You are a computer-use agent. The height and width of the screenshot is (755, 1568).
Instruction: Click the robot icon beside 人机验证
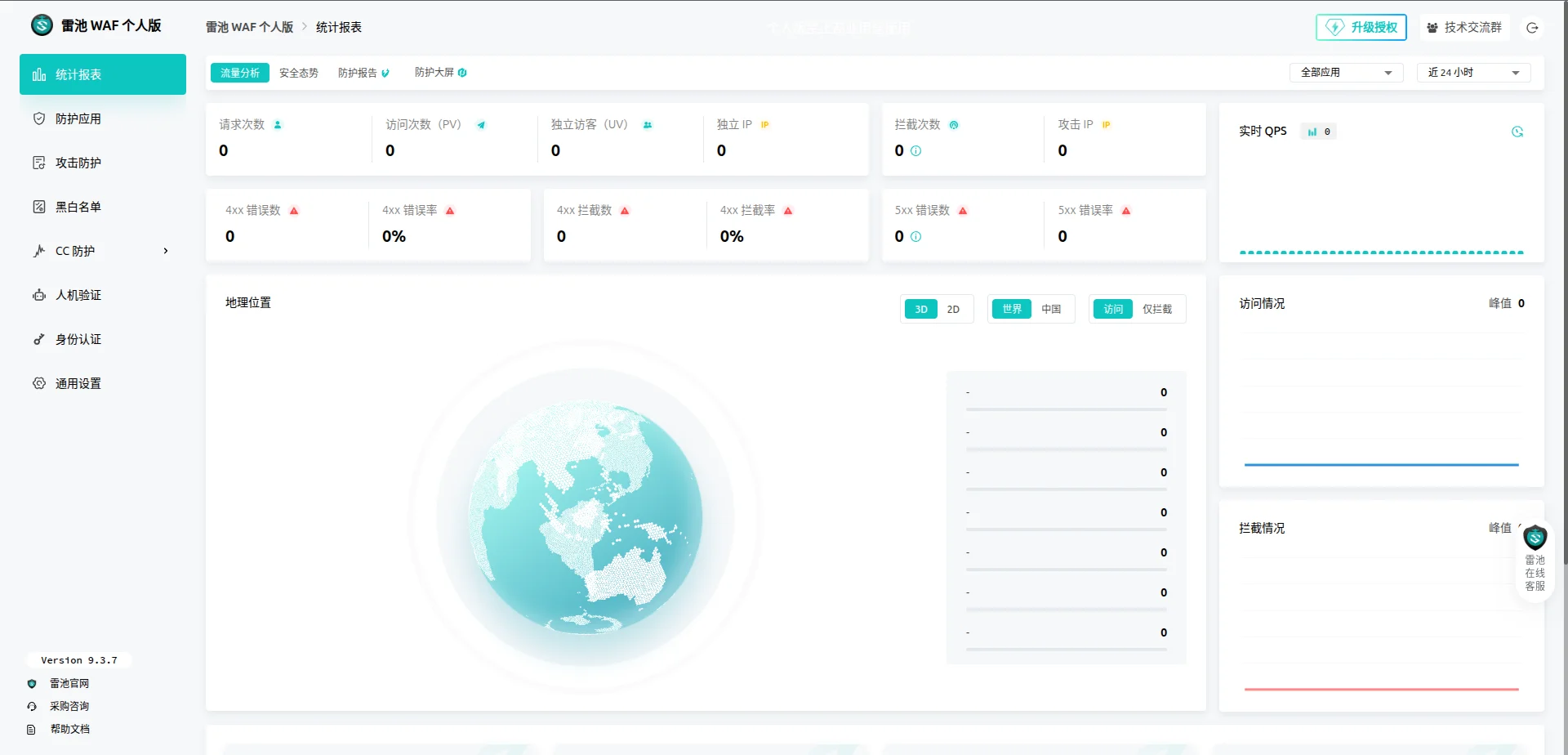pyautogui.click(x=38, y=295)
